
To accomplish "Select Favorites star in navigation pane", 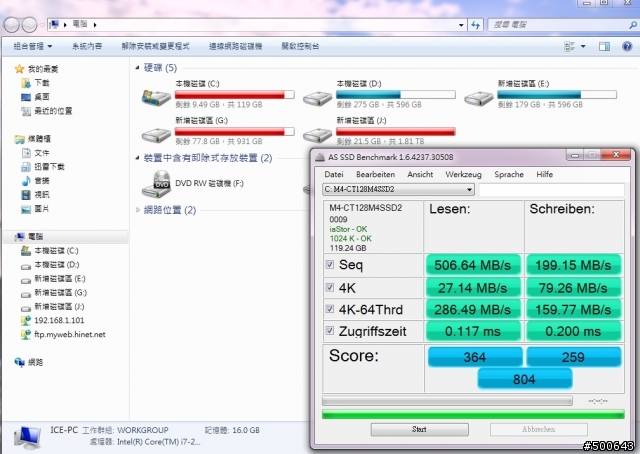I will [19, 69].
